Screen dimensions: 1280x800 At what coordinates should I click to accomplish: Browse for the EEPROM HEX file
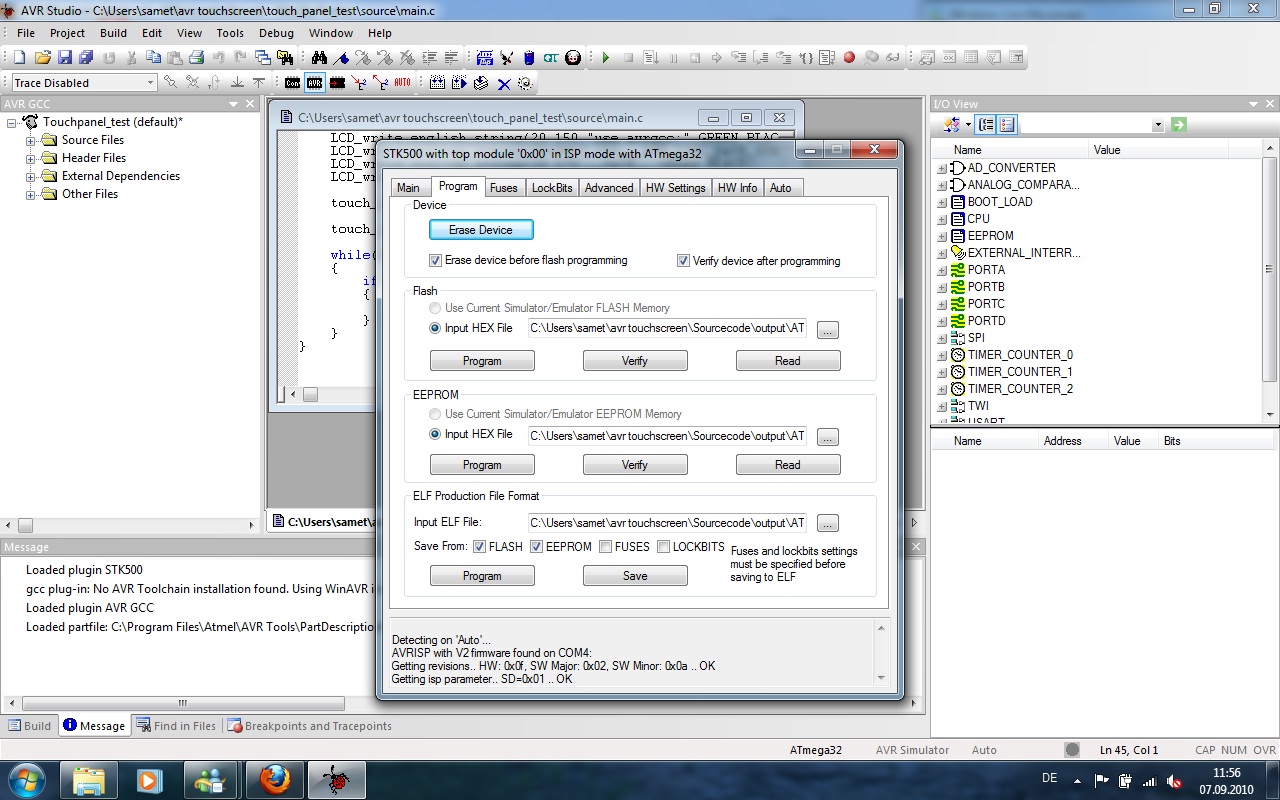point(827,437)
